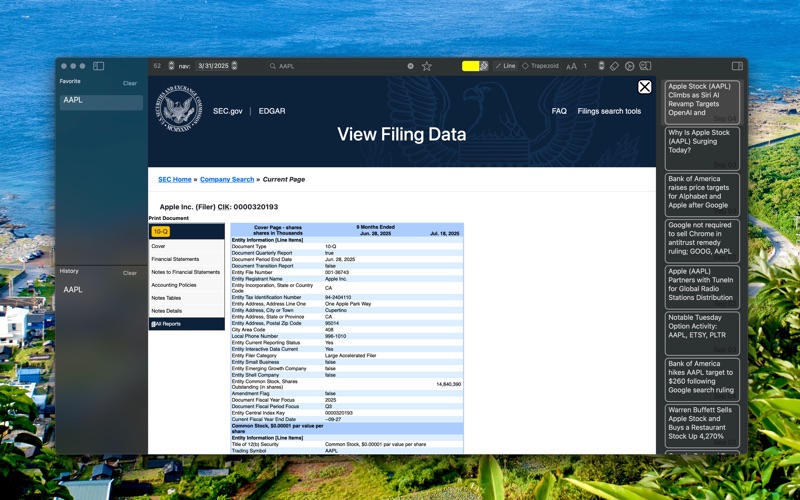Select the Trapezoid drawing tool
Screen dimensions: 800x500
[540, 66]
